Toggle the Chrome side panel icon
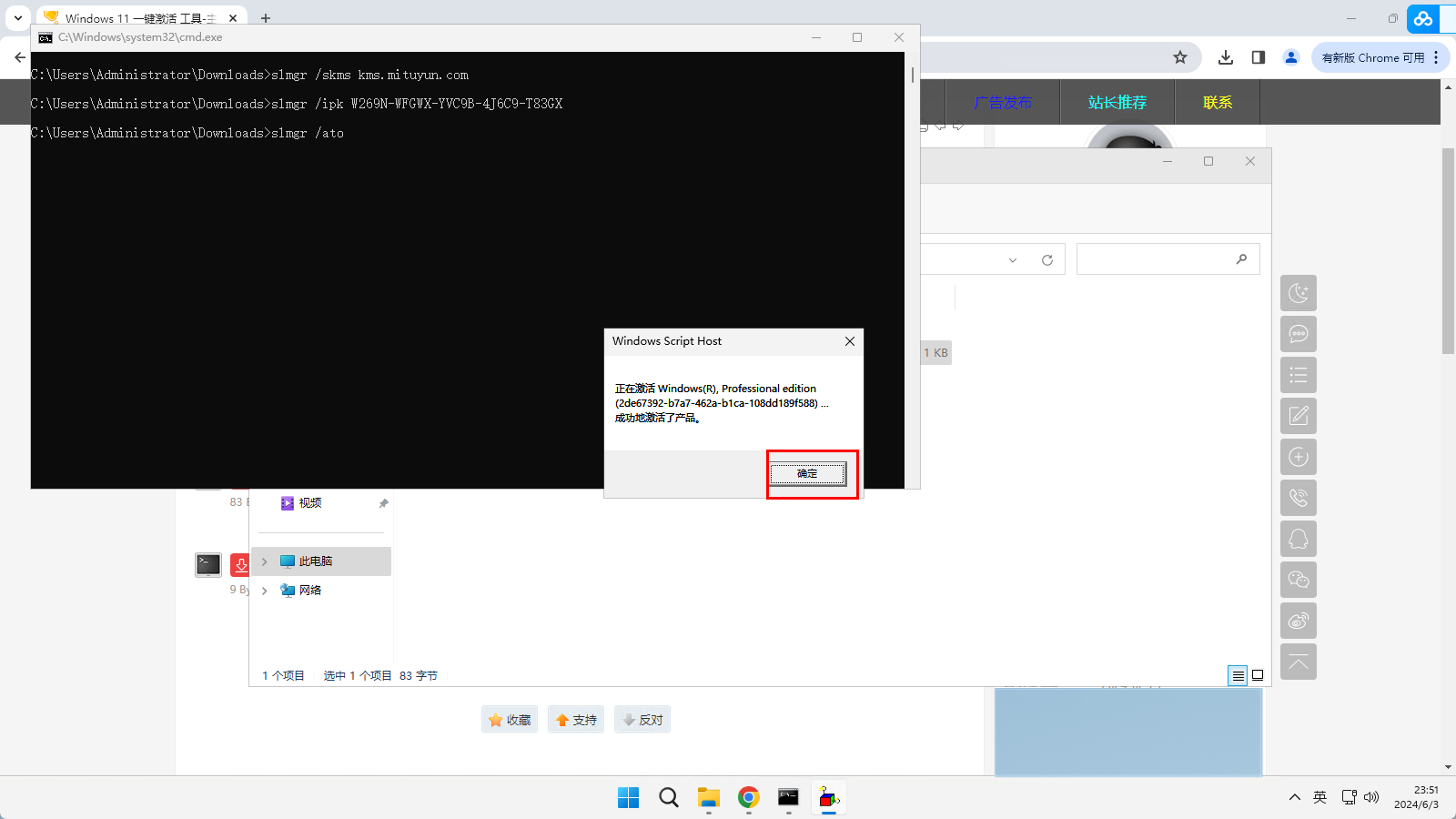 pyautogui.click(x=1259, y=57)
